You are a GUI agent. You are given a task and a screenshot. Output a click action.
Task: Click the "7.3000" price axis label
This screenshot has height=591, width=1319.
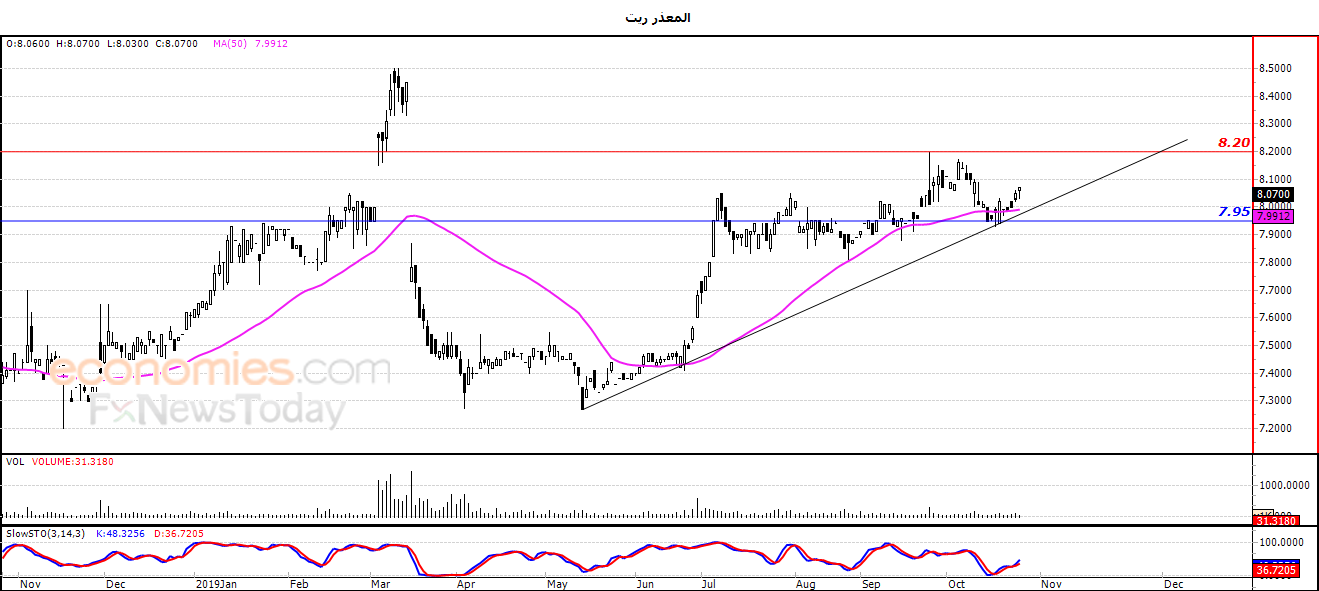(x=1275, y=401)
